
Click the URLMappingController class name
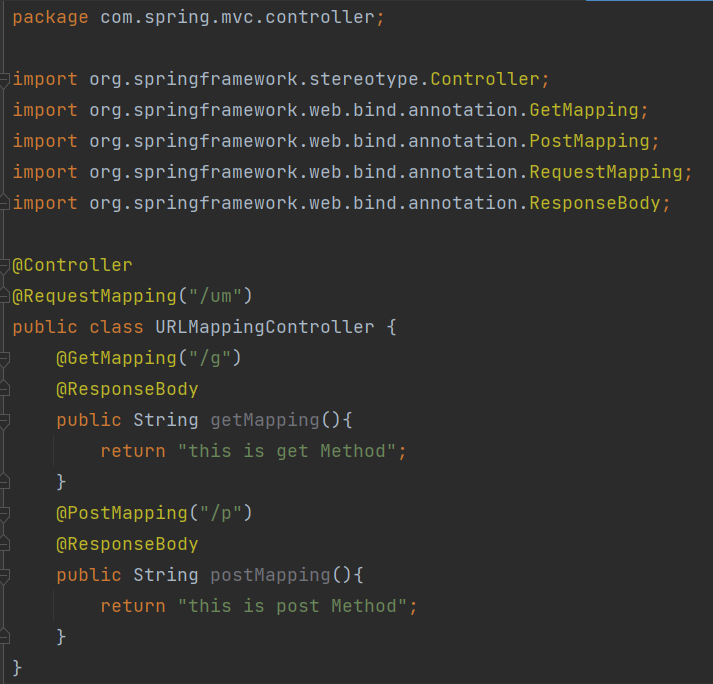coord(264,327)
